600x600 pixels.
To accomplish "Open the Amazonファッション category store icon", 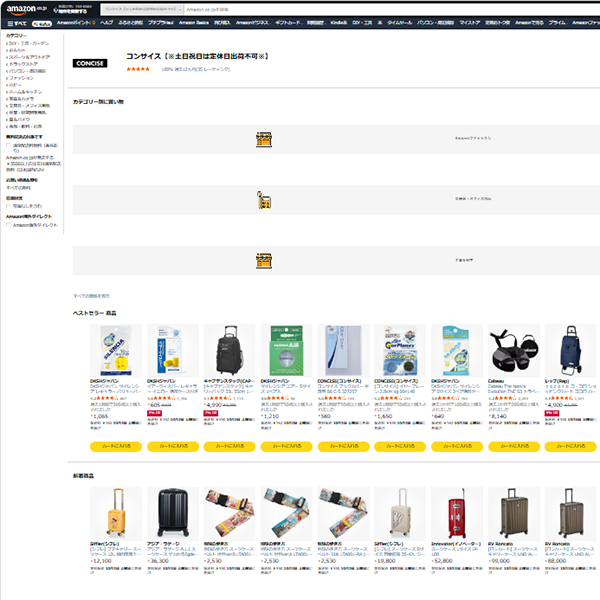I will point(264,139).
